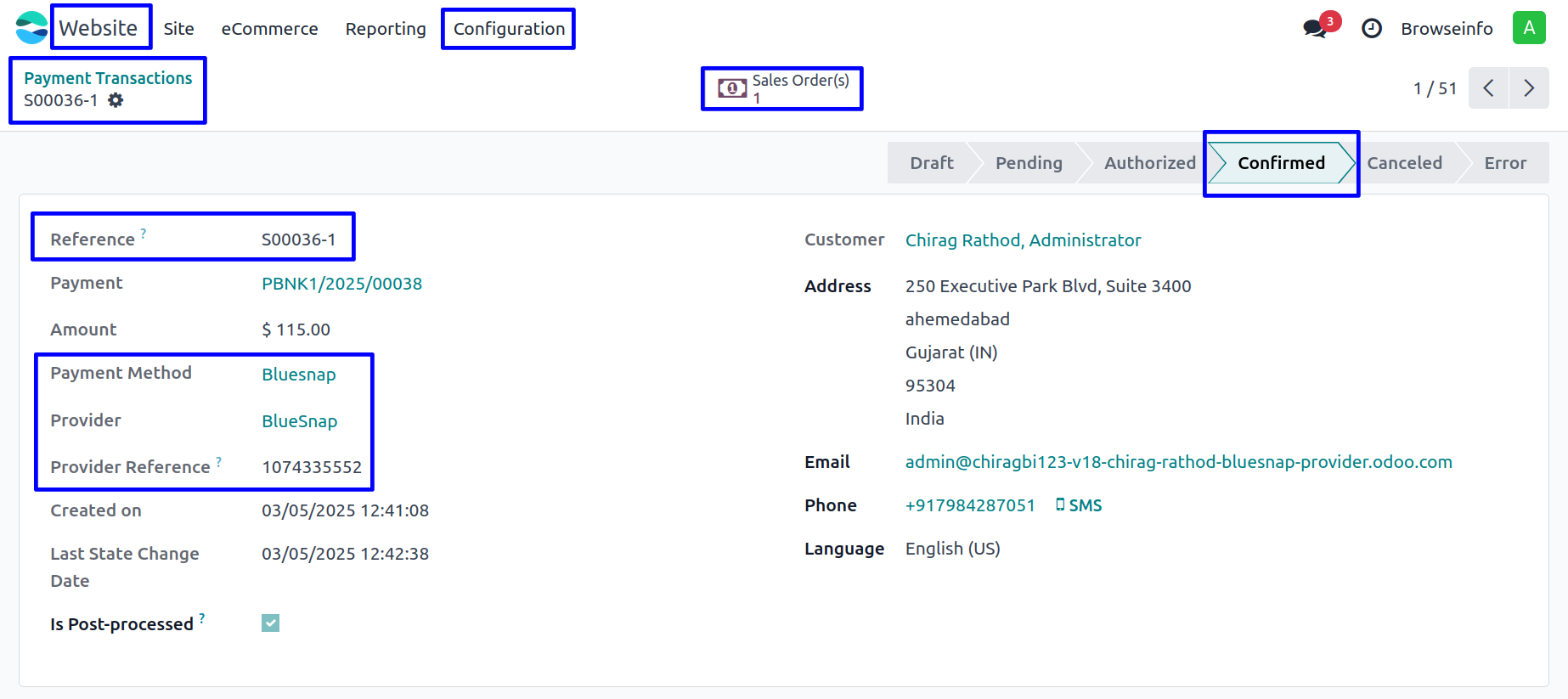Toggle the Is Post-processed checkbox

point(270,623)
